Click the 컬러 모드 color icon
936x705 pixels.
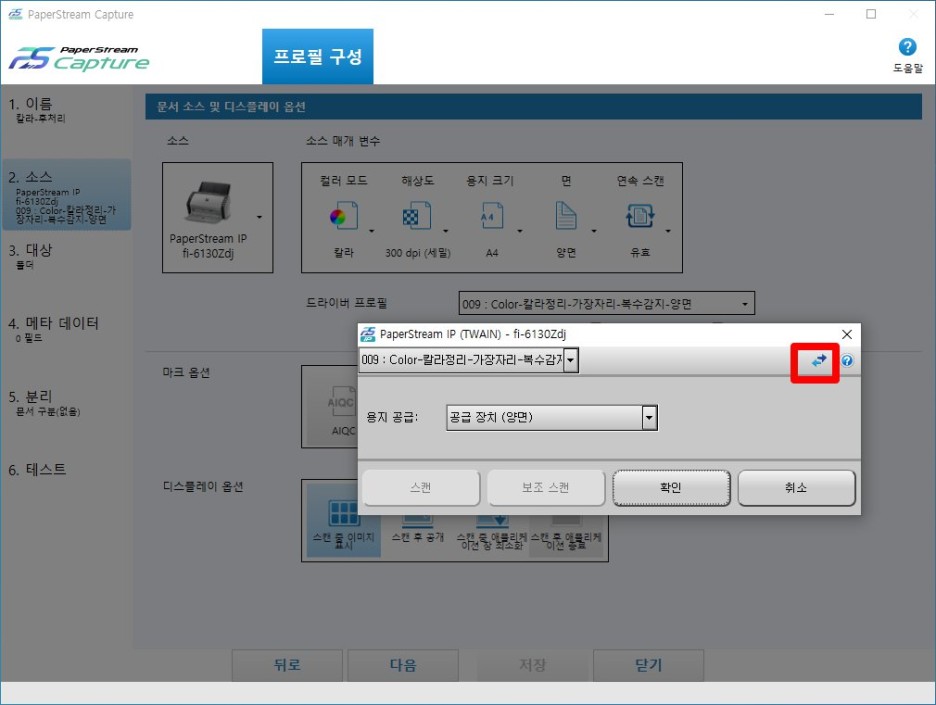point(344,215)
